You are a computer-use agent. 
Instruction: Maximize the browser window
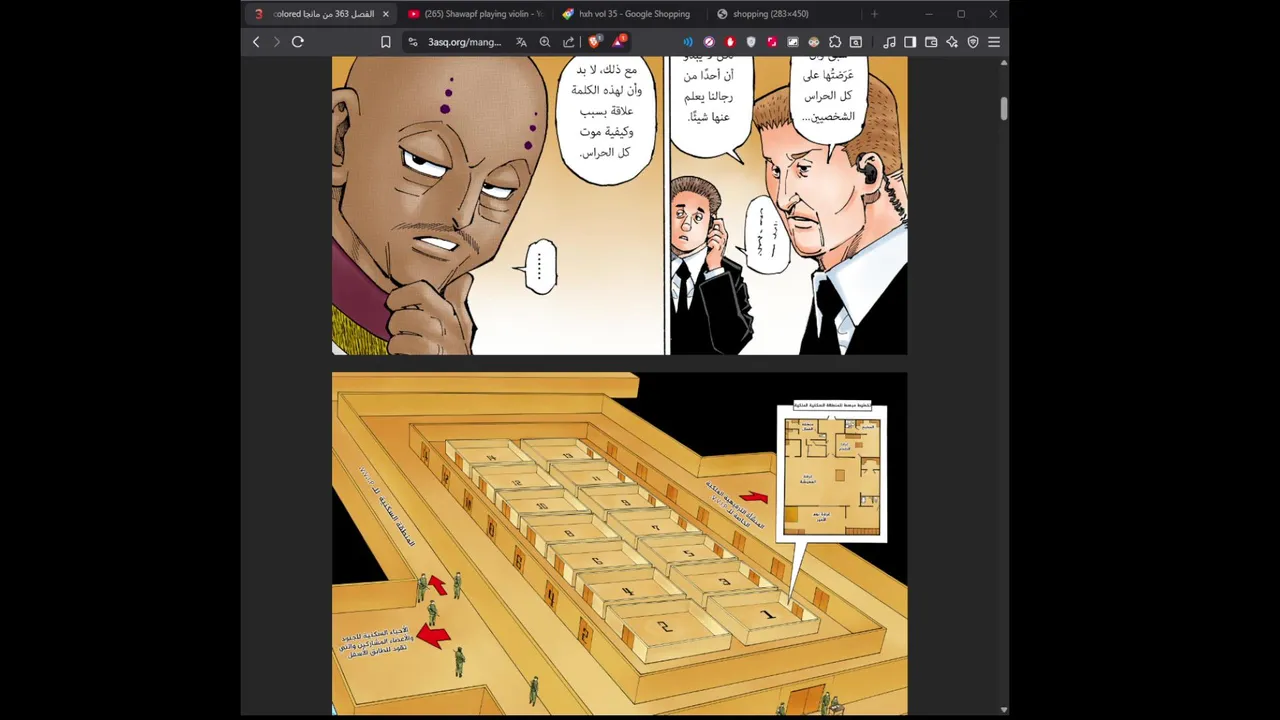point(961,14)
